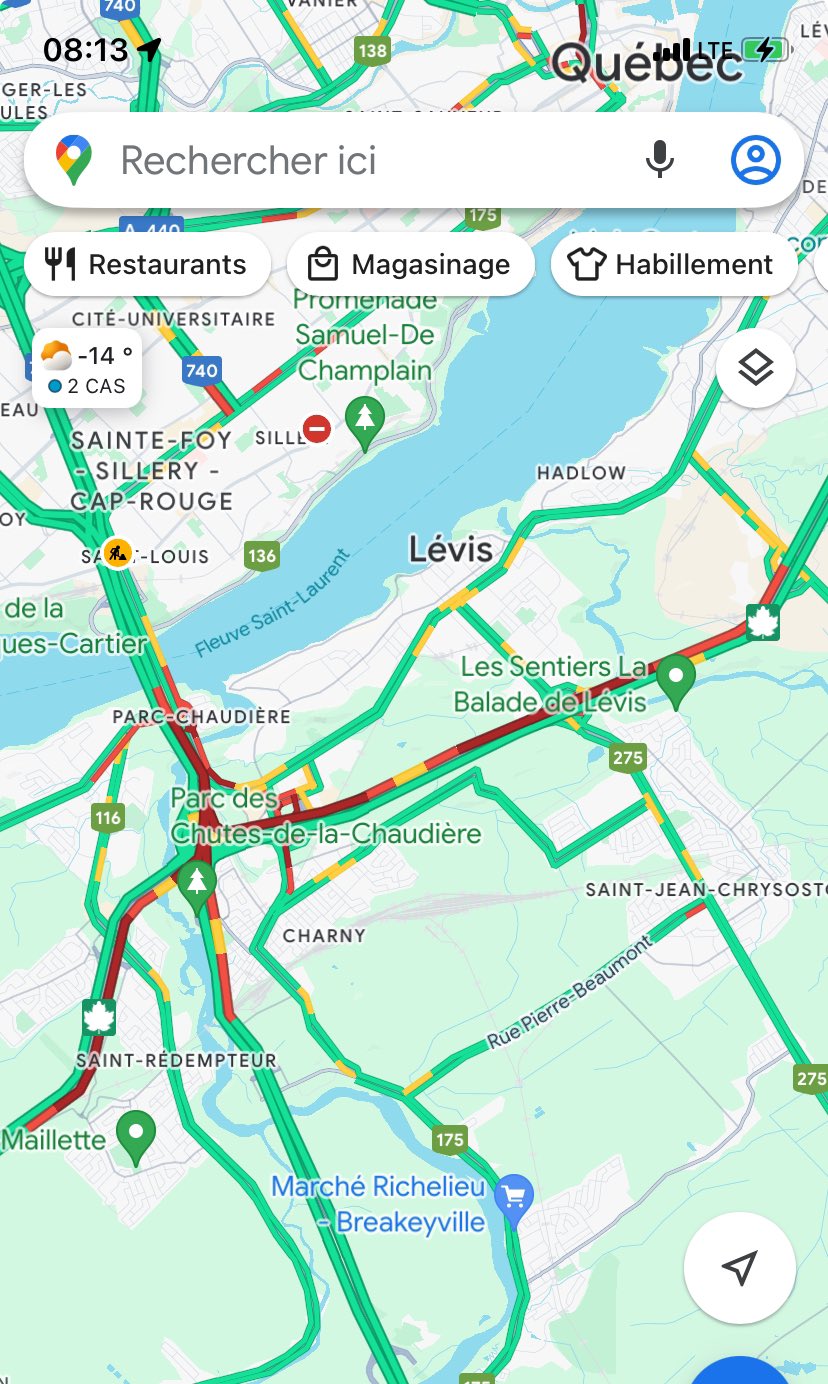Tap the Lévis city label
Screen dimensions: 828x1384
point(451,548)
